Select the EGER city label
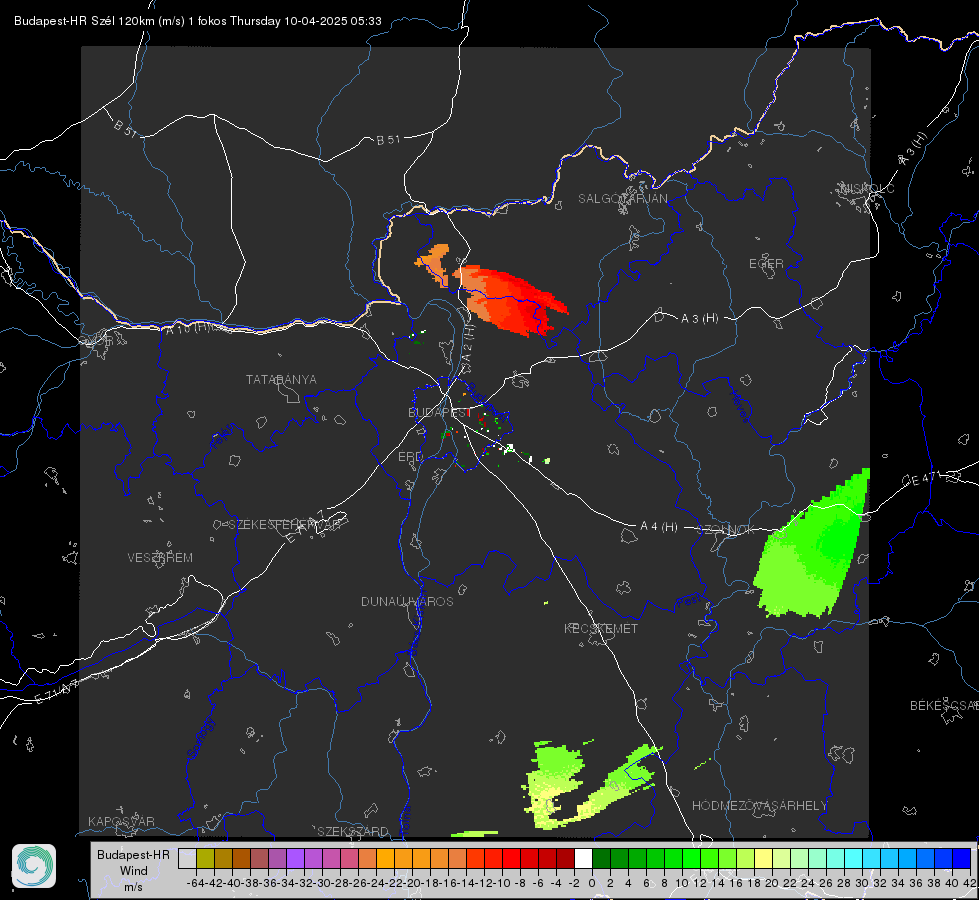This screenshot has height=900, width=979. click(x=766, y=264)
